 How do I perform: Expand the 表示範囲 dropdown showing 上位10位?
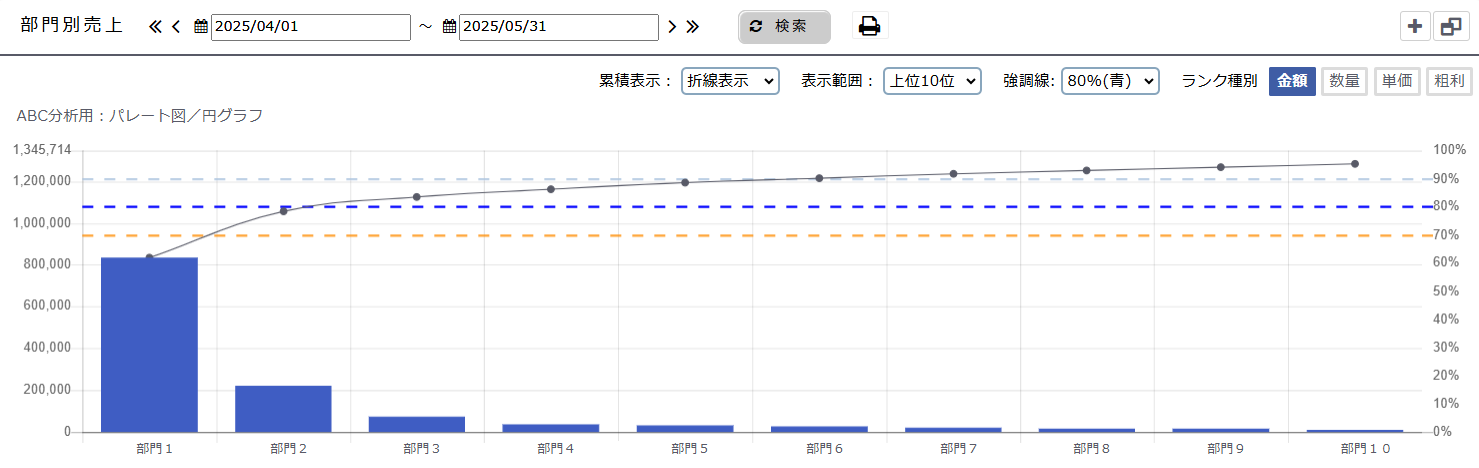[x=932, y=82]
